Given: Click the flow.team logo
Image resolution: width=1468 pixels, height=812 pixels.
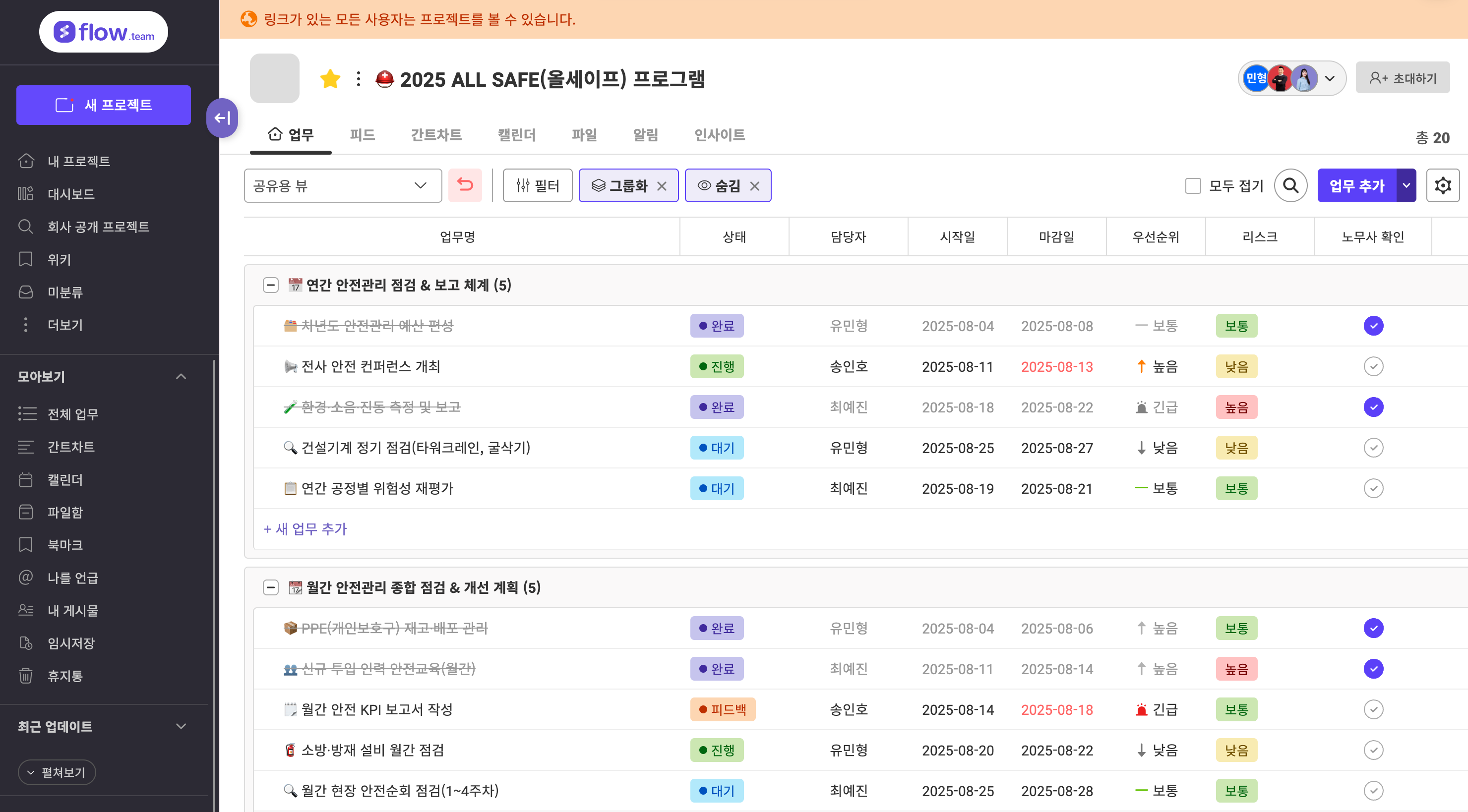Looking at the screenshot, I should (104, 32).
